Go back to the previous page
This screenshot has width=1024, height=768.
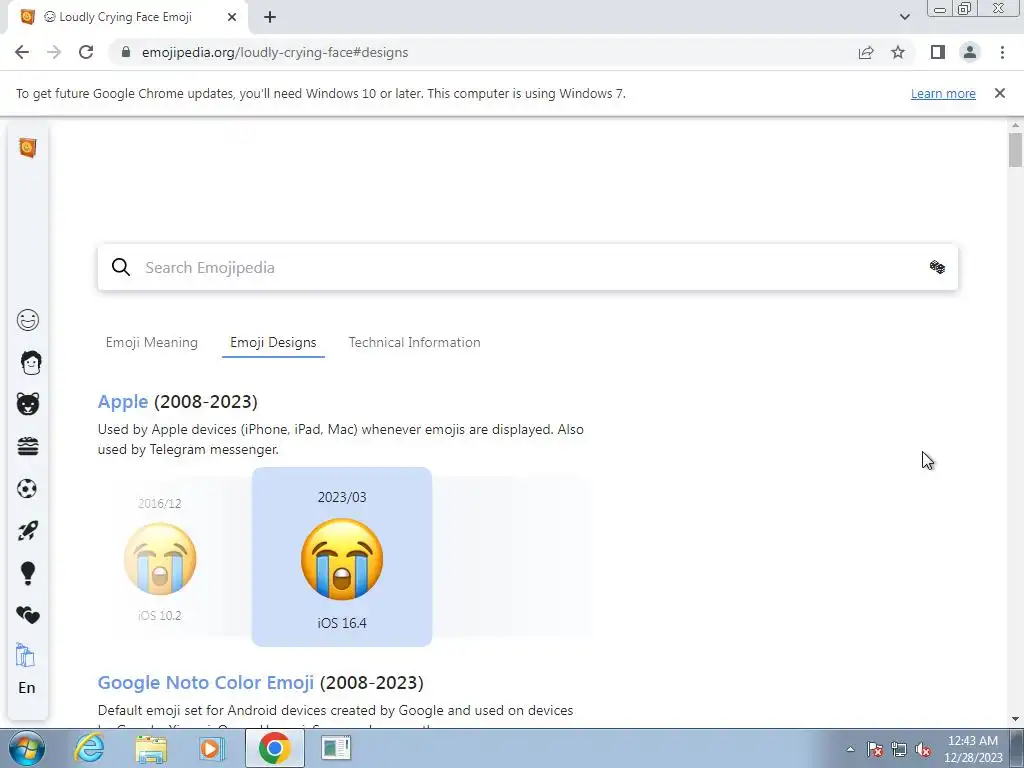[22, 52]
